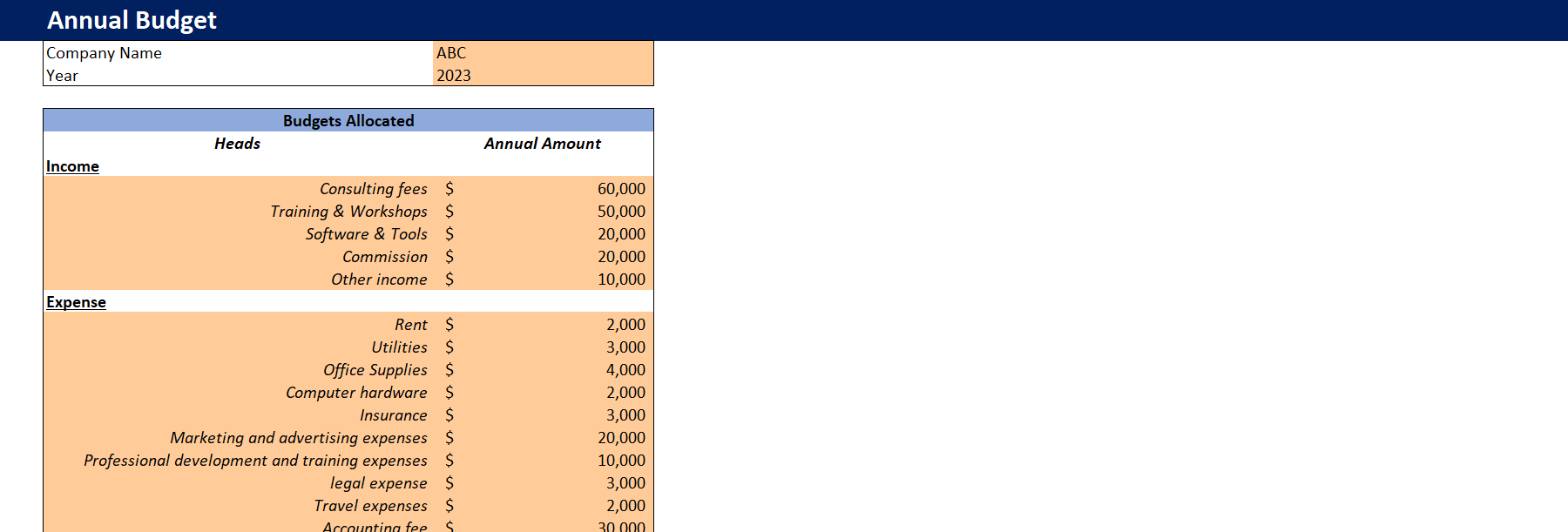Select the Travel expenses label
The image size is (1568, 532).
[371, 506]
